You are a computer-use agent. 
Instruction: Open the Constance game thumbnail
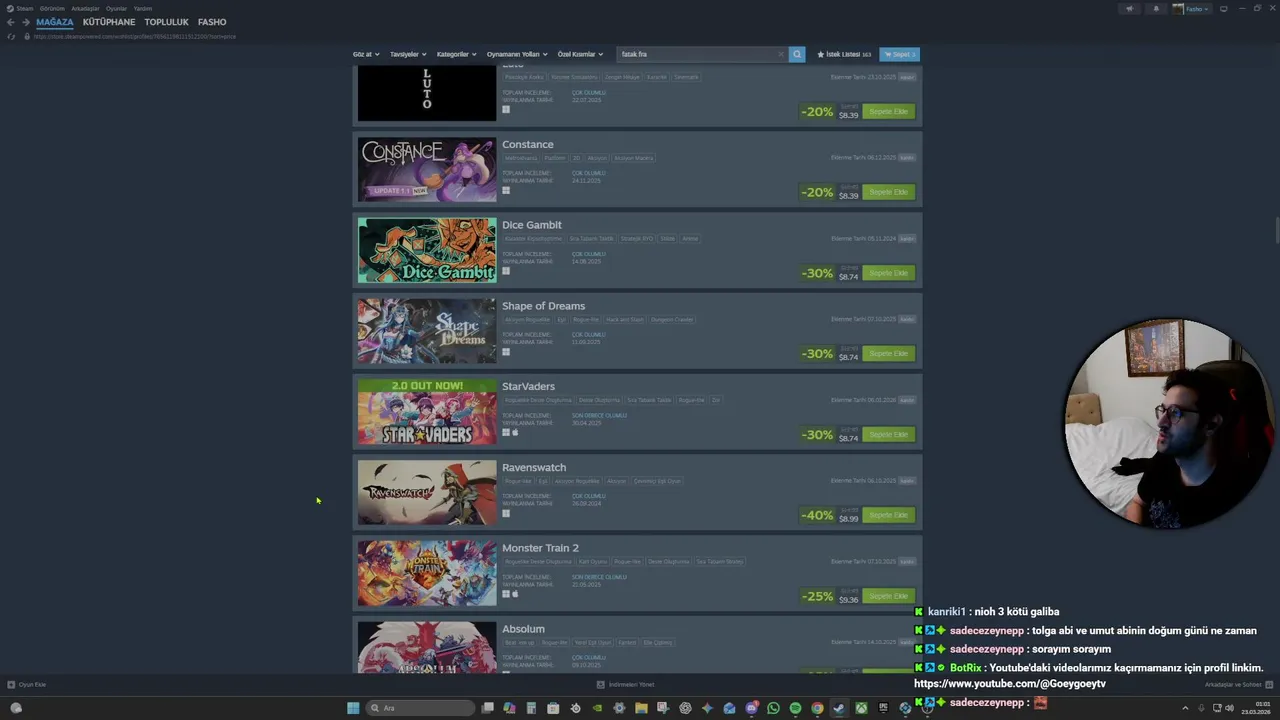[427, 169]
